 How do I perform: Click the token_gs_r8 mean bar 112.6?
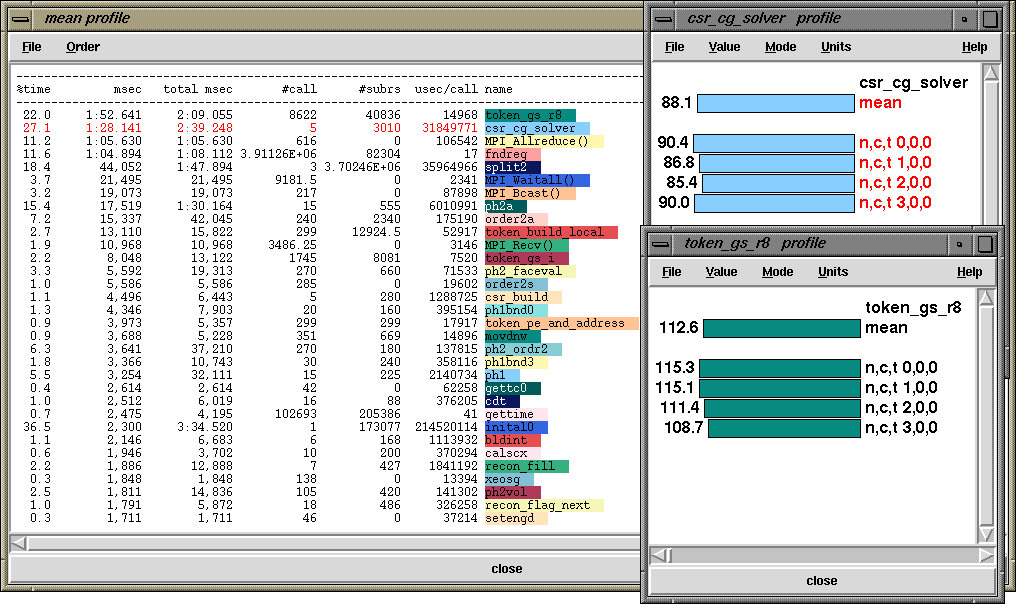pyautogui.click(x=782, y=328)
